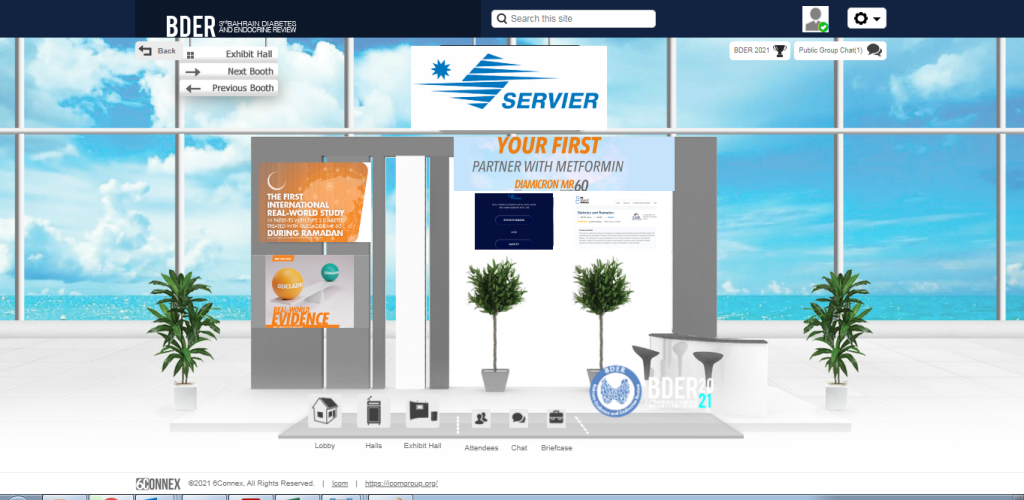
Task: Go to Halls via the suitcase icon
Action: point(373,413)
